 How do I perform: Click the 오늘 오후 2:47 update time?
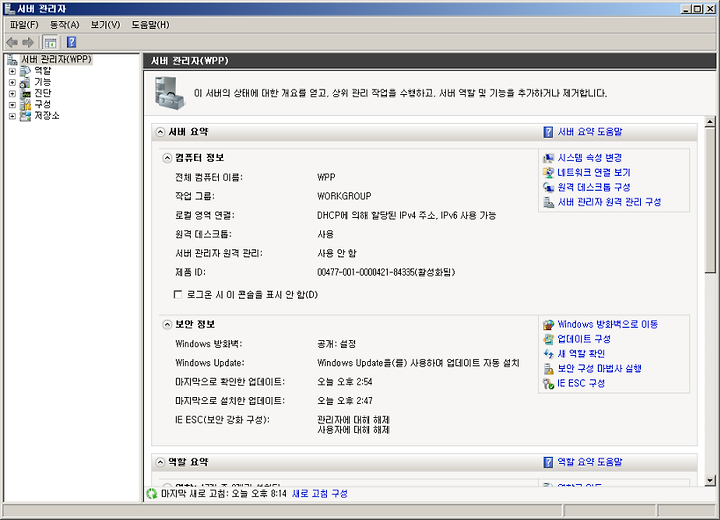tap(345, 401)
